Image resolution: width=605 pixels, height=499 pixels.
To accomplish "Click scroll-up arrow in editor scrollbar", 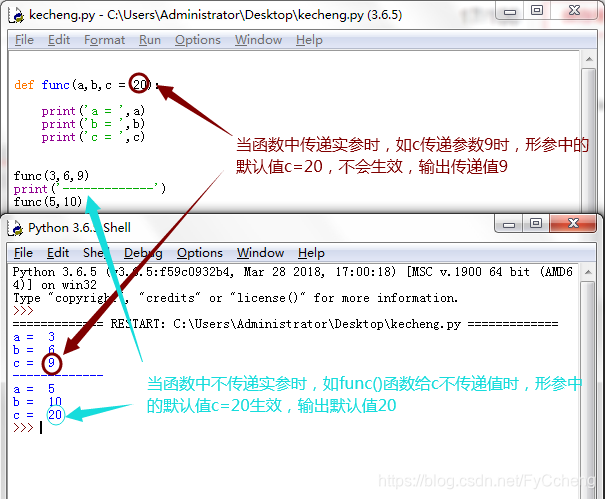I will coord(589,59).
